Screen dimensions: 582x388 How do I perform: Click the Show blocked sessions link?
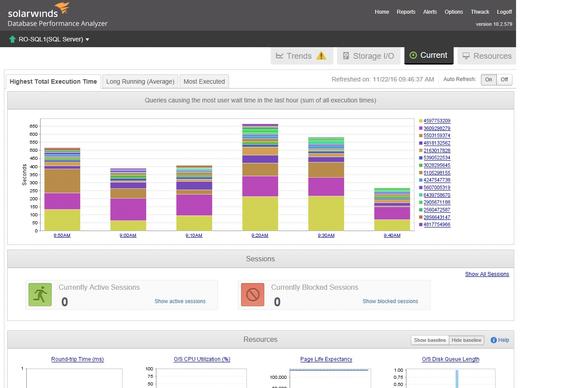[x=390, y=301]
